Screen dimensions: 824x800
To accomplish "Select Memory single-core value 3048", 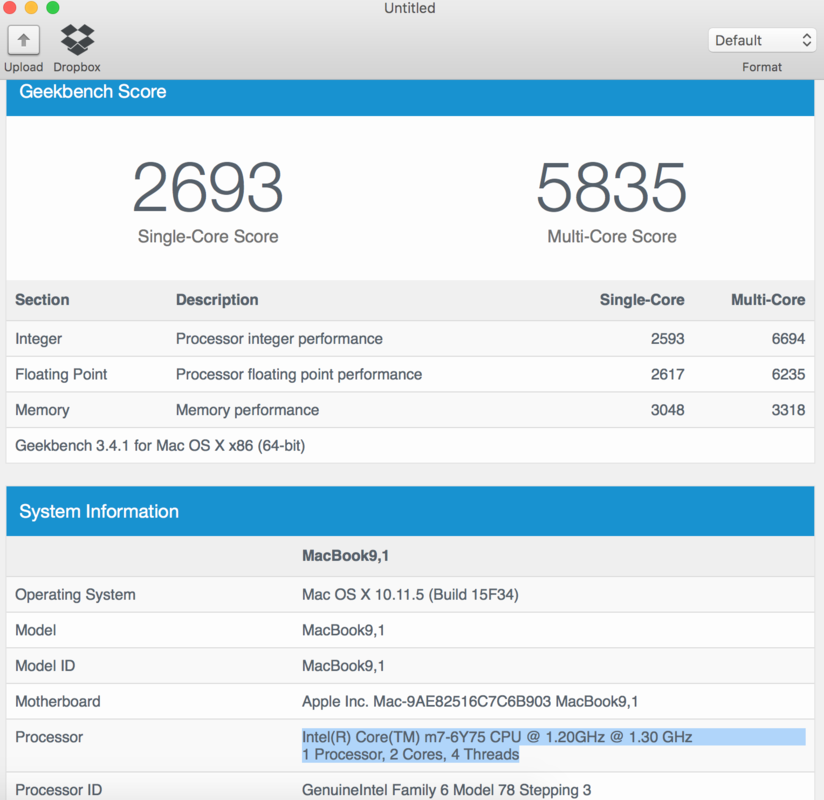I will [x=667, y=410].
